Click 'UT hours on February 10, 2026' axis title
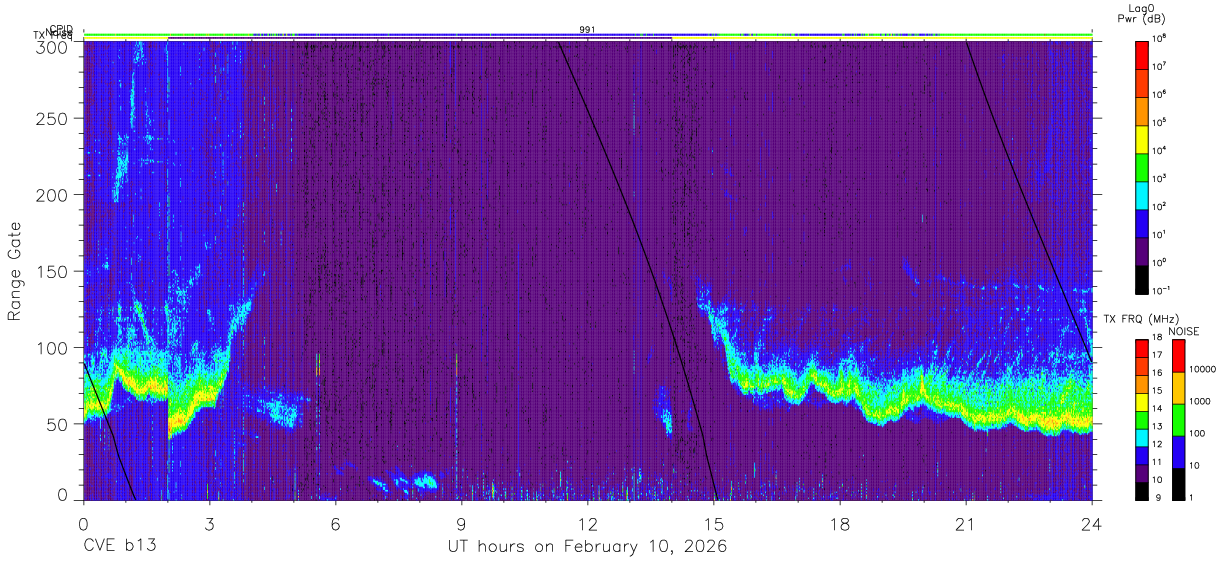The width and height of the screenshot is (1228, 567). tap(587, 546)
